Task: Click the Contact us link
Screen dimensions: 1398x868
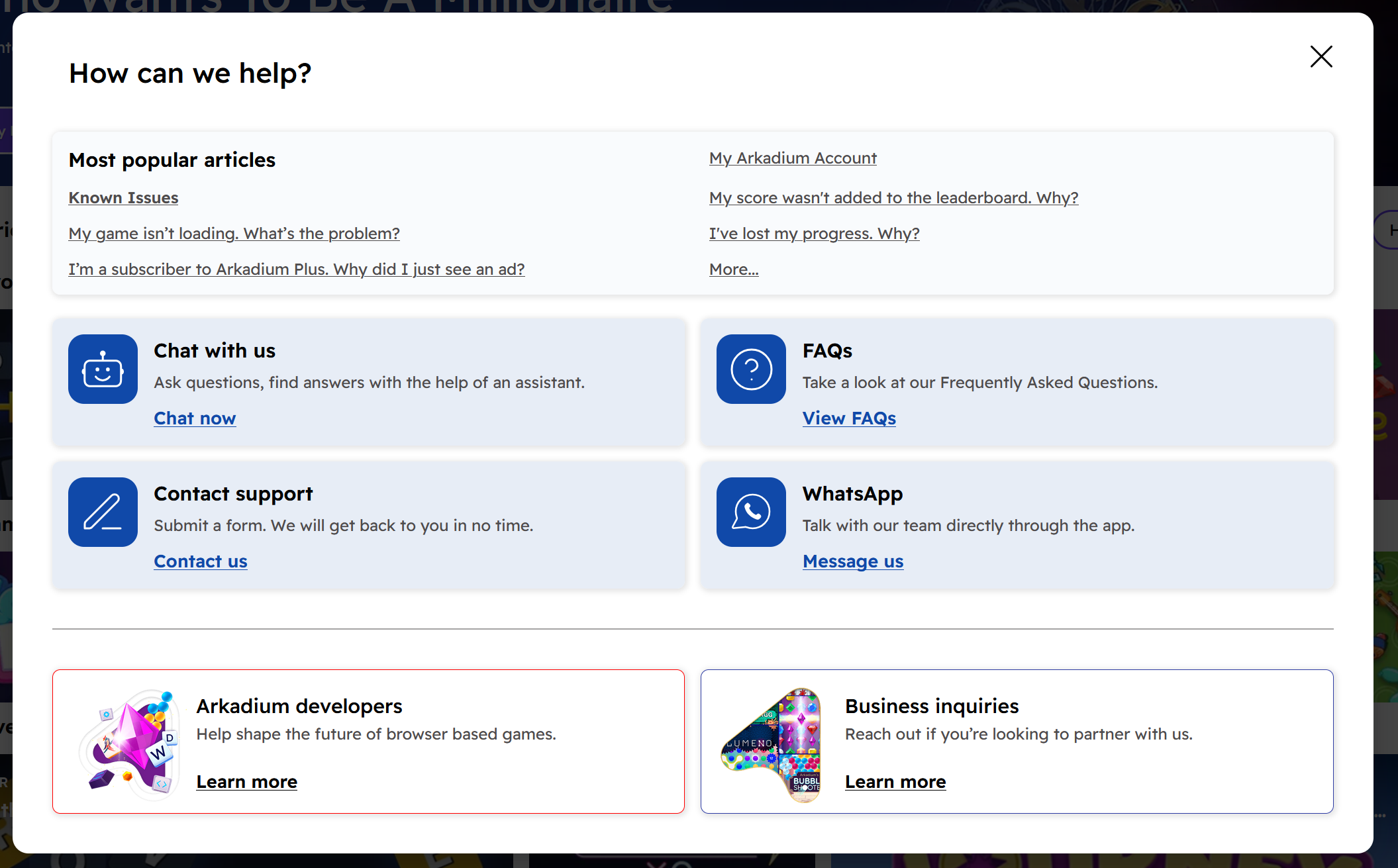Action: (201, 561)
